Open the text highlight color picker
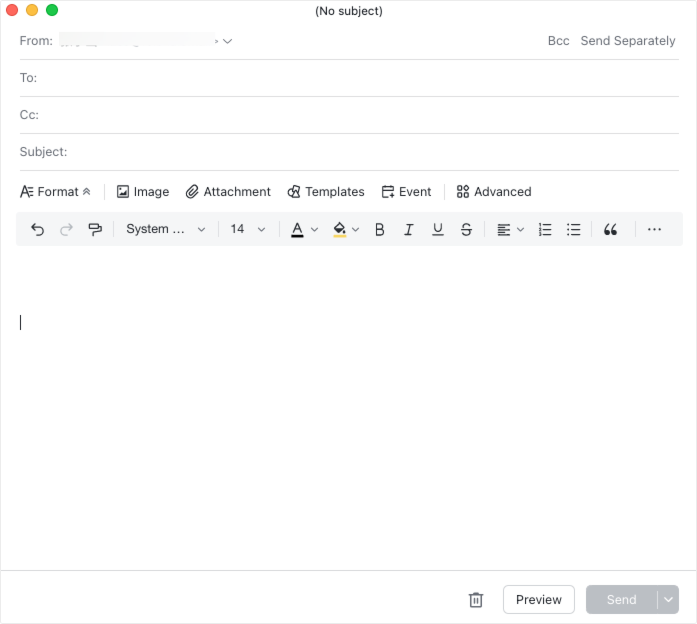The width and height of the screenshot is (697, 624). click(x=345, y=229)
